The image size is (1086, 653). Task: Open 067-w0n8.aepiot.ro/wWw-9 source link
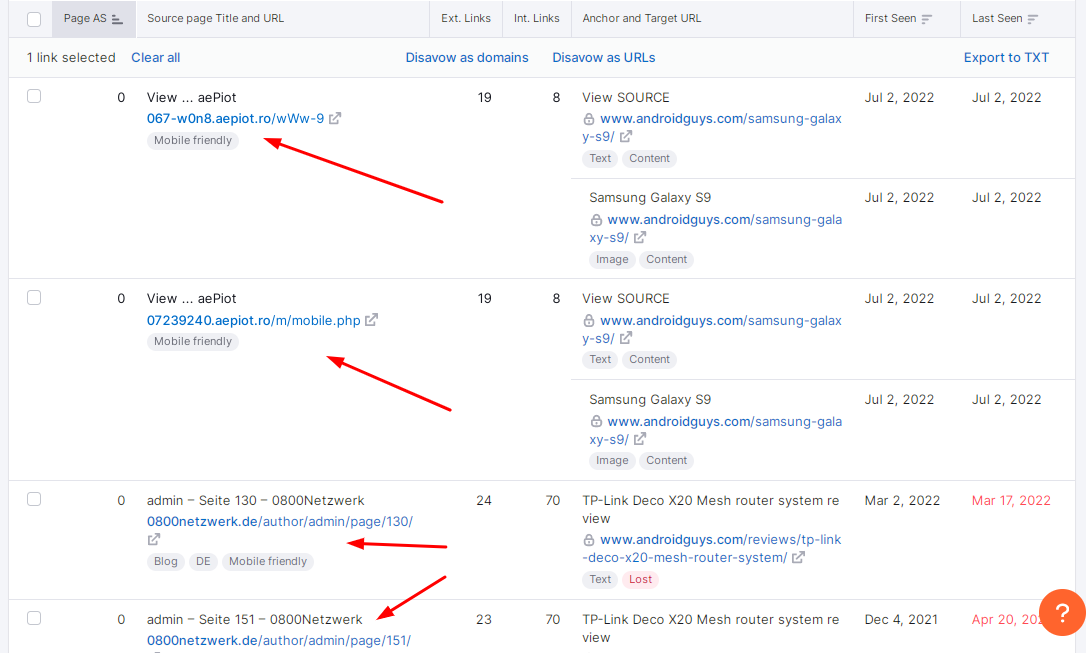pos(235,118)
